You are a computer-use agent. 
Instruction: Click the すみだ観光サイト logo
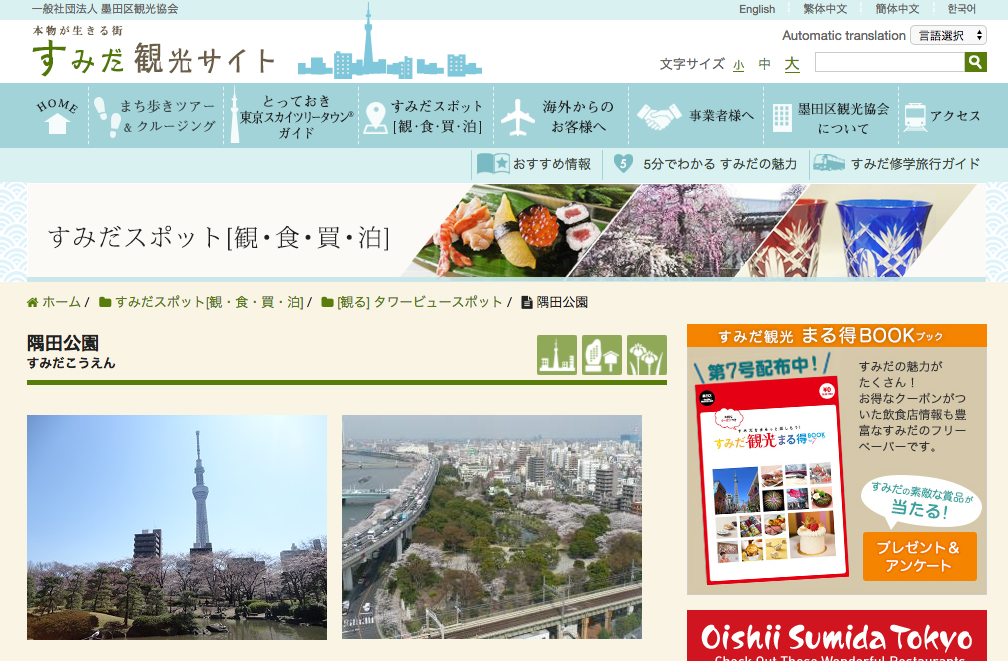[154, 51]
